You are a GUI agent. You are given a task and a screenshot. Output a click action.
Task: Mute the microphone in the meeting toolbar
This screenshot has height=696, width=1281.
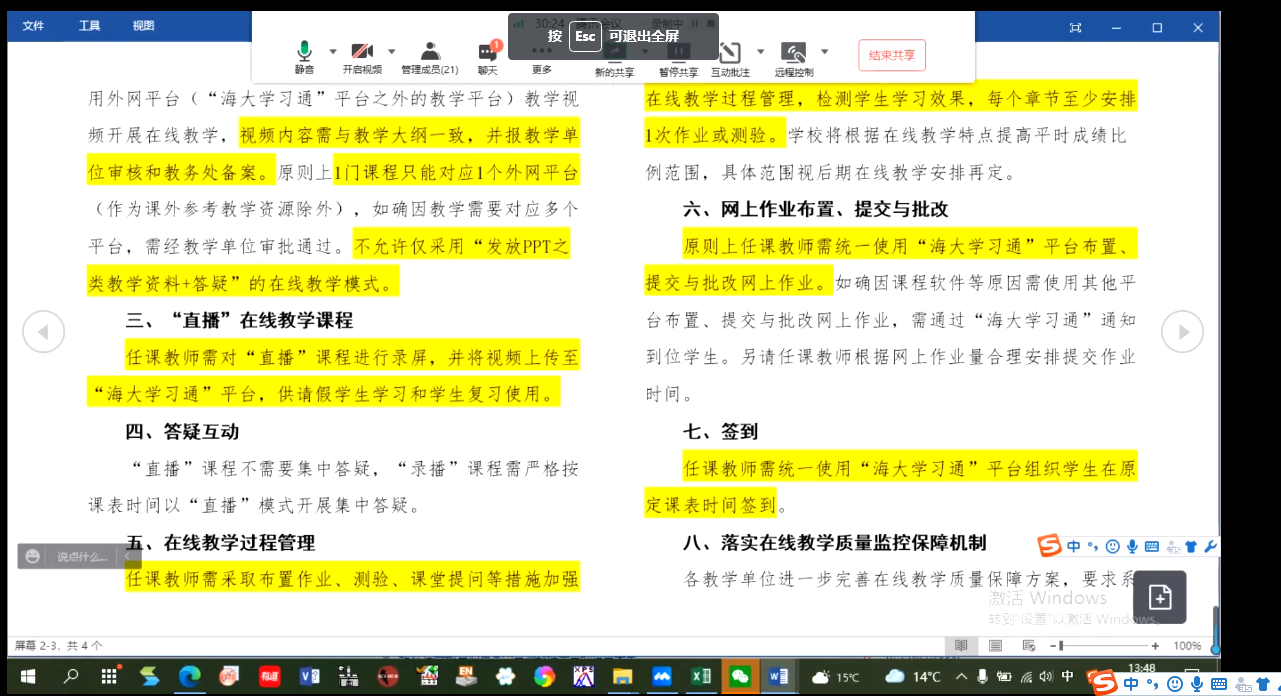[304, 58]
